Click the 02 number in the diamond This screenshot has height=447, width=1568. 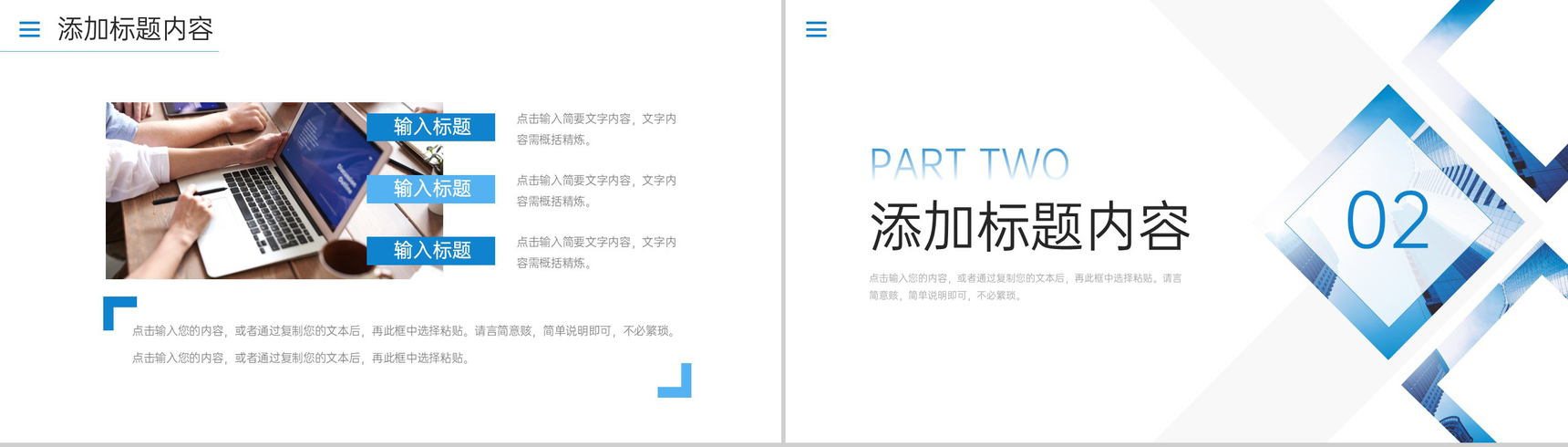(x=1387, y=221)
